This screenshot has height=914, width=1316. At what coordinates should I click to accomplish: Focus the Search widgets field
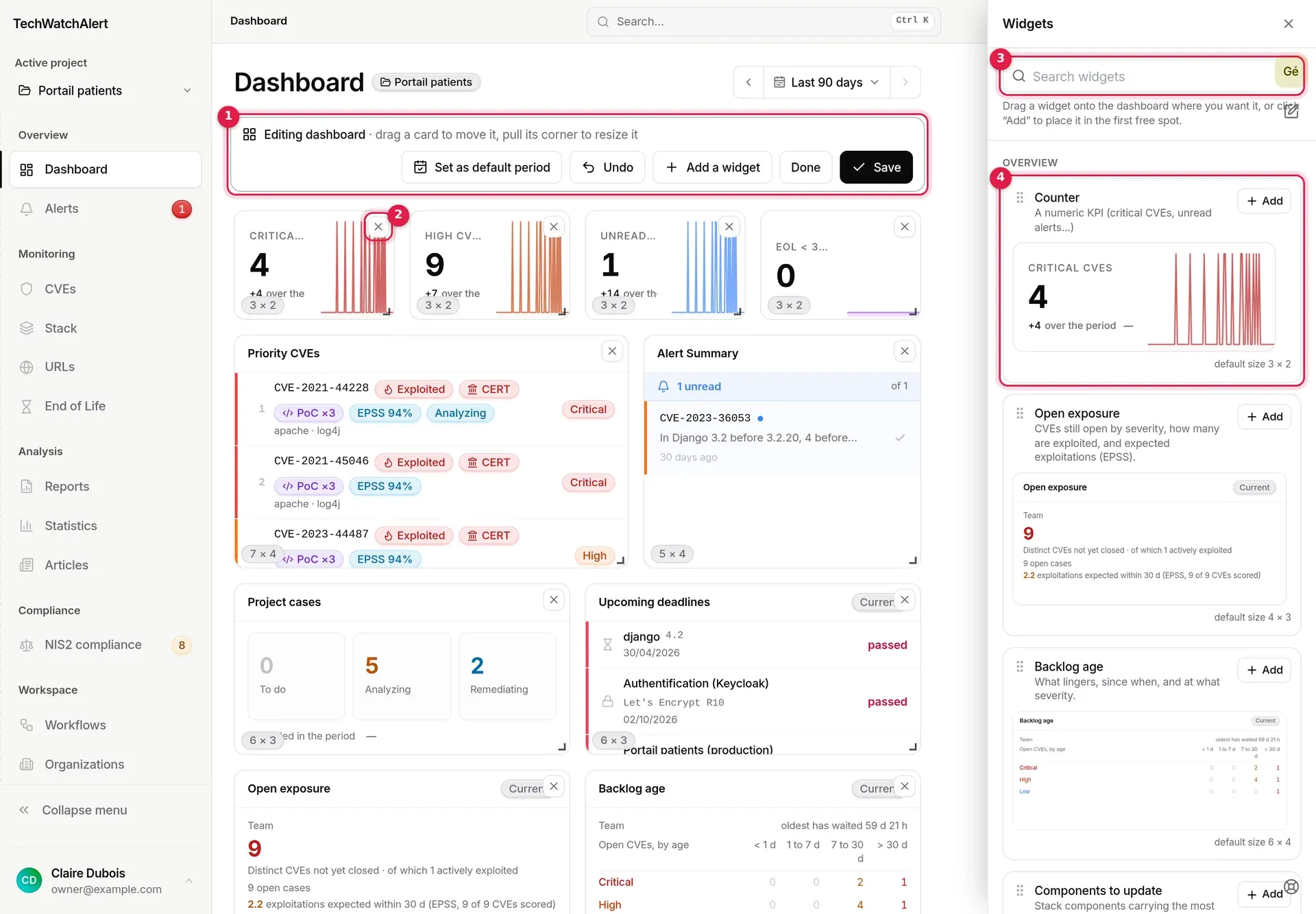point(1151,76)
